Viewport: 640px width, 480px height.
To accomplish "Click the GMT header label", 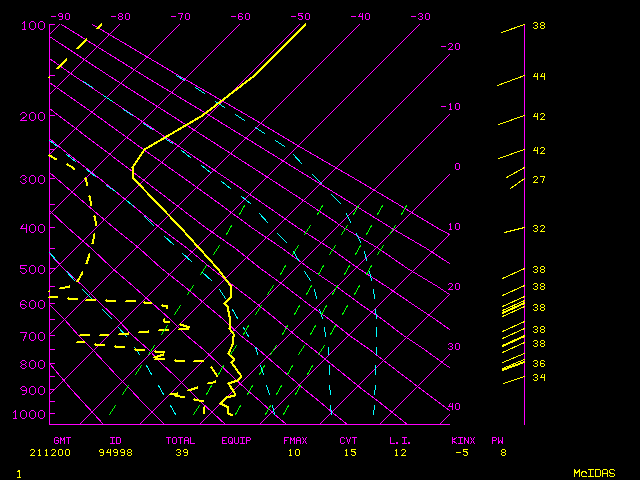I will click(x=63, y=440).
